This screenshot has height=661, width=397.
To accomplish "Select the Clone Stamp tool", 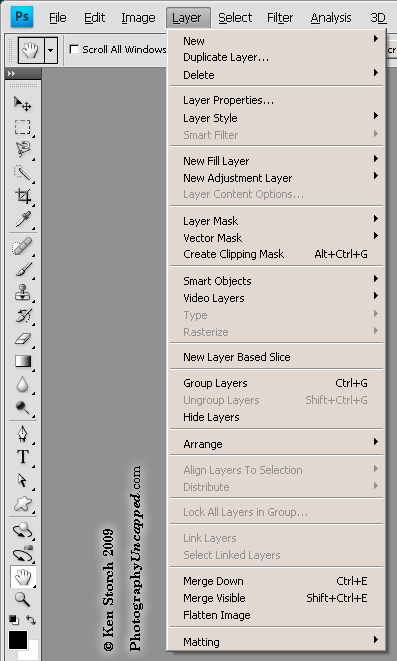I will pyautogui.click(x=22, y=292).
